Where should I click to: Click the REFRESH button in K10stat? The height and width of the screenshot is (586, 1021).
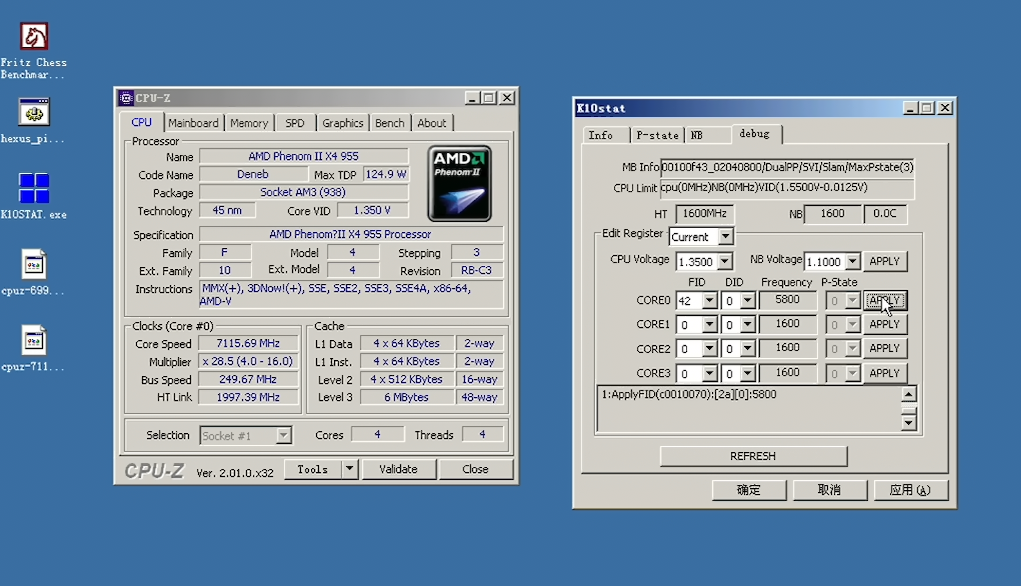pyautogui.click(x=753, y=456)
